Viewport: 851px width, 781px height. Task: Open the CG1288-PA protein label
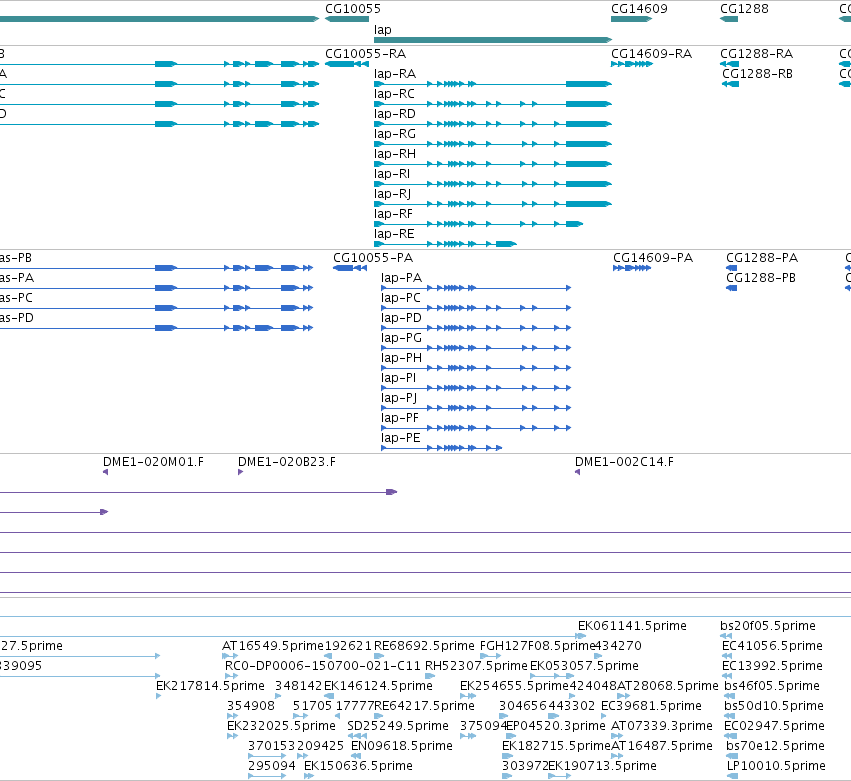(x=762, y=258)
